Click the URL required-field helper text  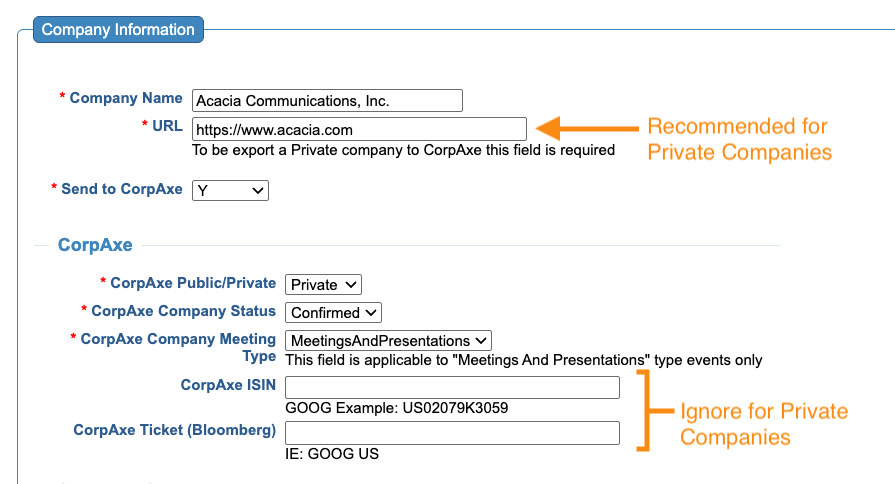coord(403,150)
